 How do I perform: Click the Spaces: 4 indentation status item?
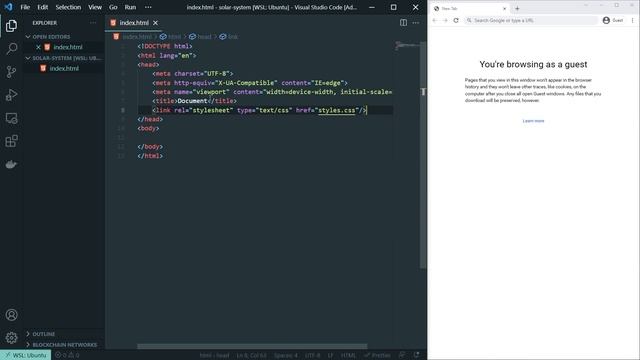click(286, 355)
